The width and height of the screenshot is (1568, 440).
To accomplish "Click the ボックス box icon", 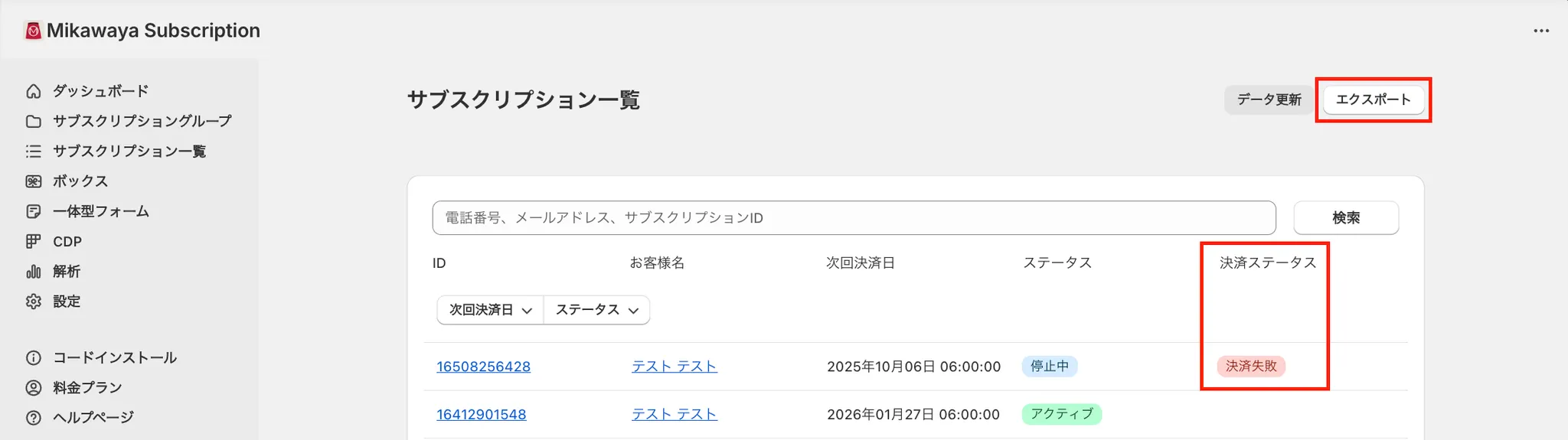I will [x=34, y=181].
